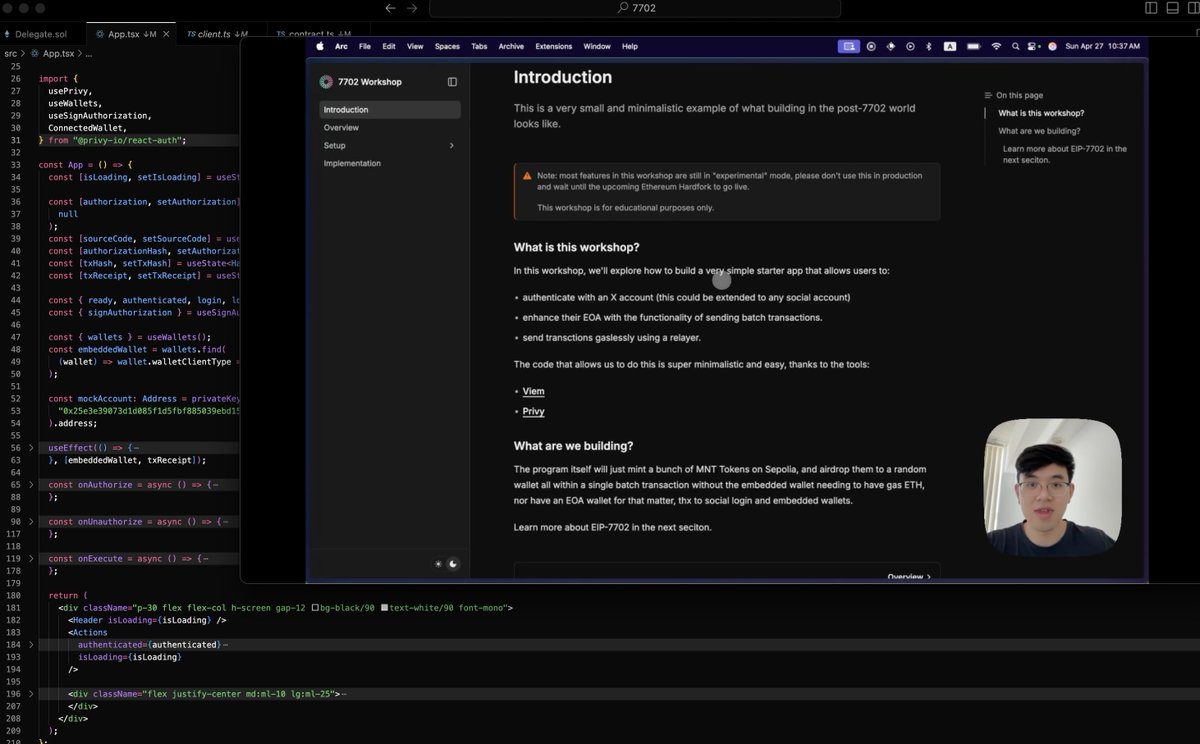Unfold the onUnauthorize function at line 90

tap(31, 522)
